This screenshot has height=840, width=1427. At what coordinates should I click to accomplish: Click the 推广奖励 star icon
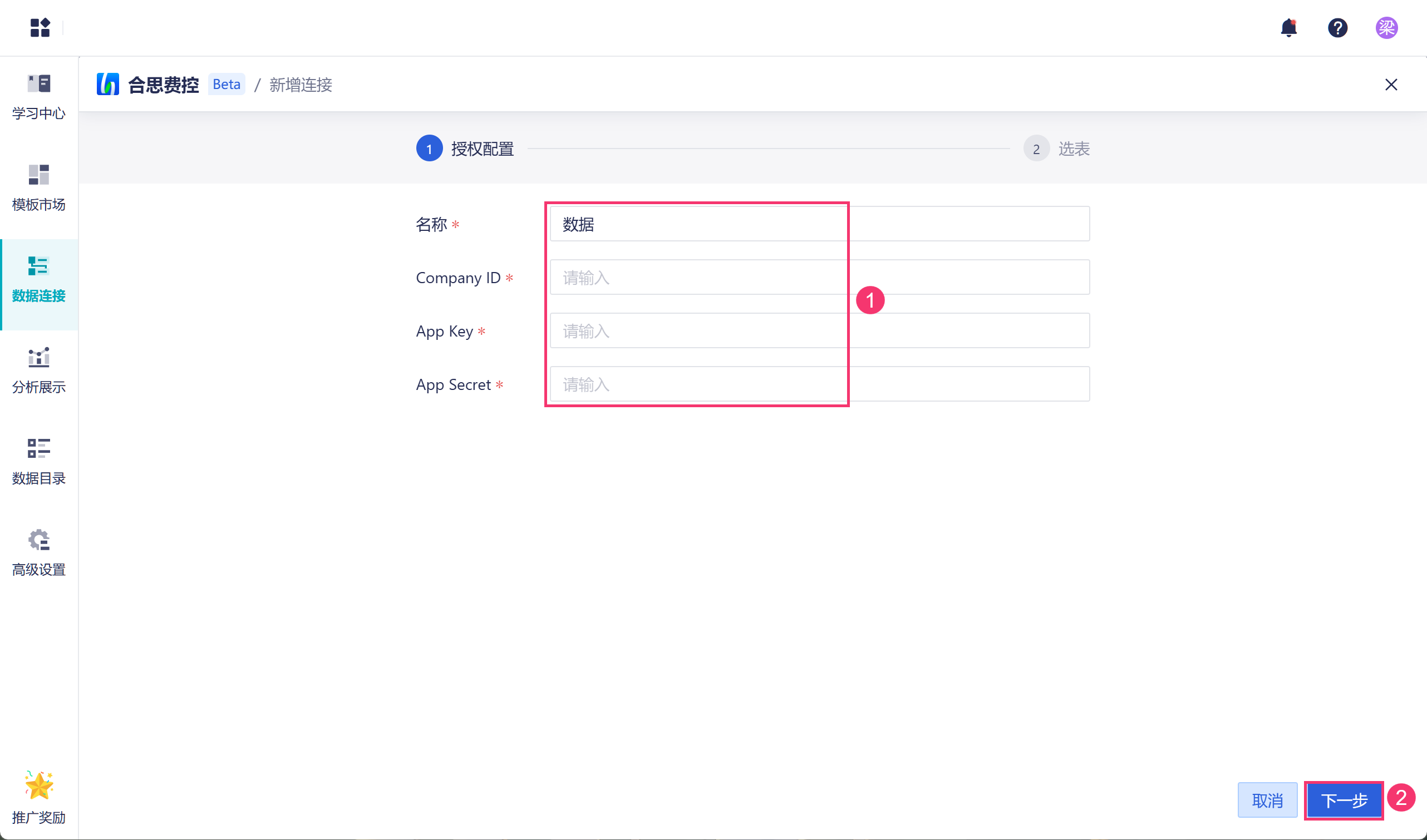coord(38,785)
